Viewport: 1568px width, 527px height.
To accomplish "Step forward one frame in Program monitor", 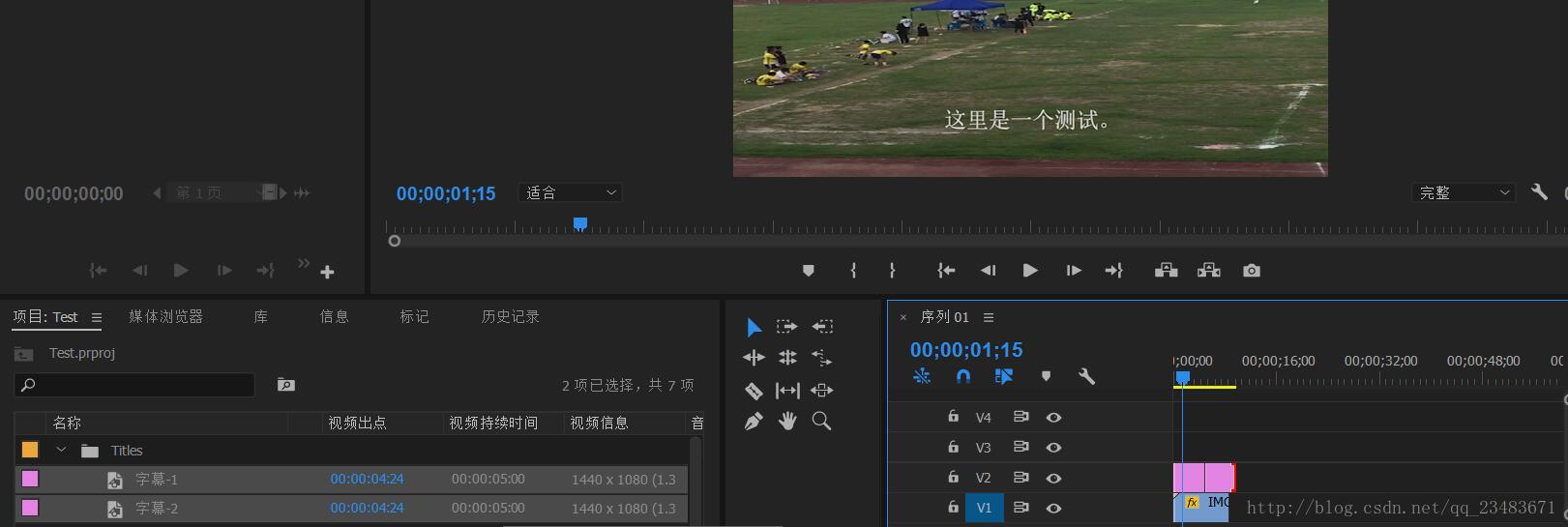I will 1073,271.
